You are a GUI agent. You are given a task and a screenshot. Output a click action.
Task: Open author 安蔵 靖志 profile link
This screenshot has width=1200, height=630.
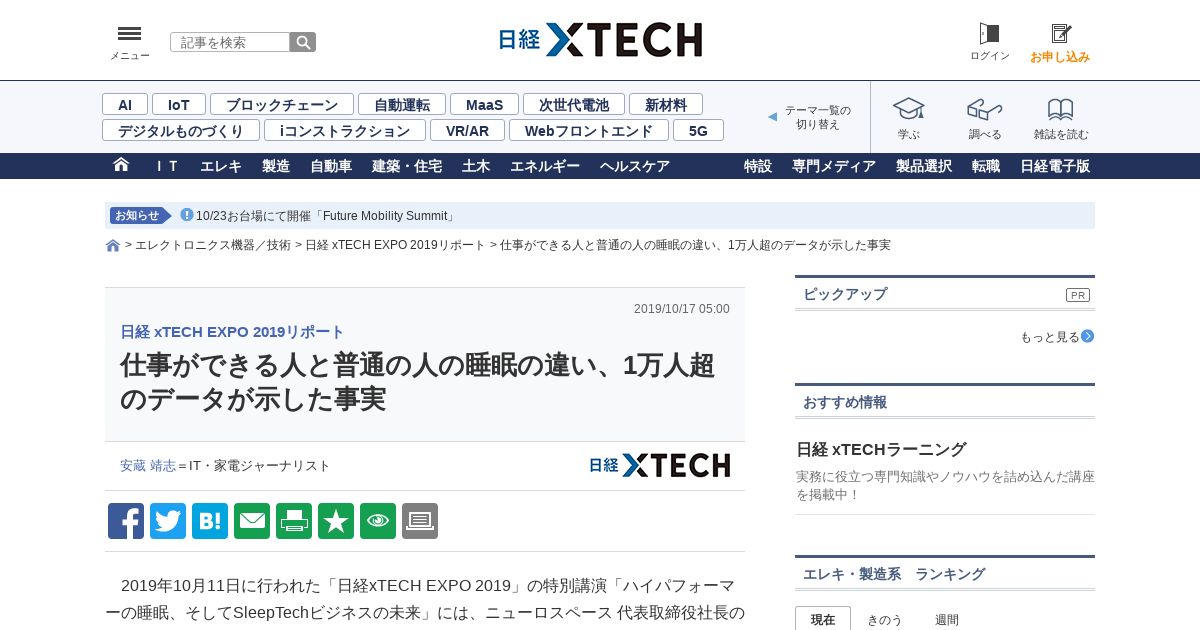point(148,466)
